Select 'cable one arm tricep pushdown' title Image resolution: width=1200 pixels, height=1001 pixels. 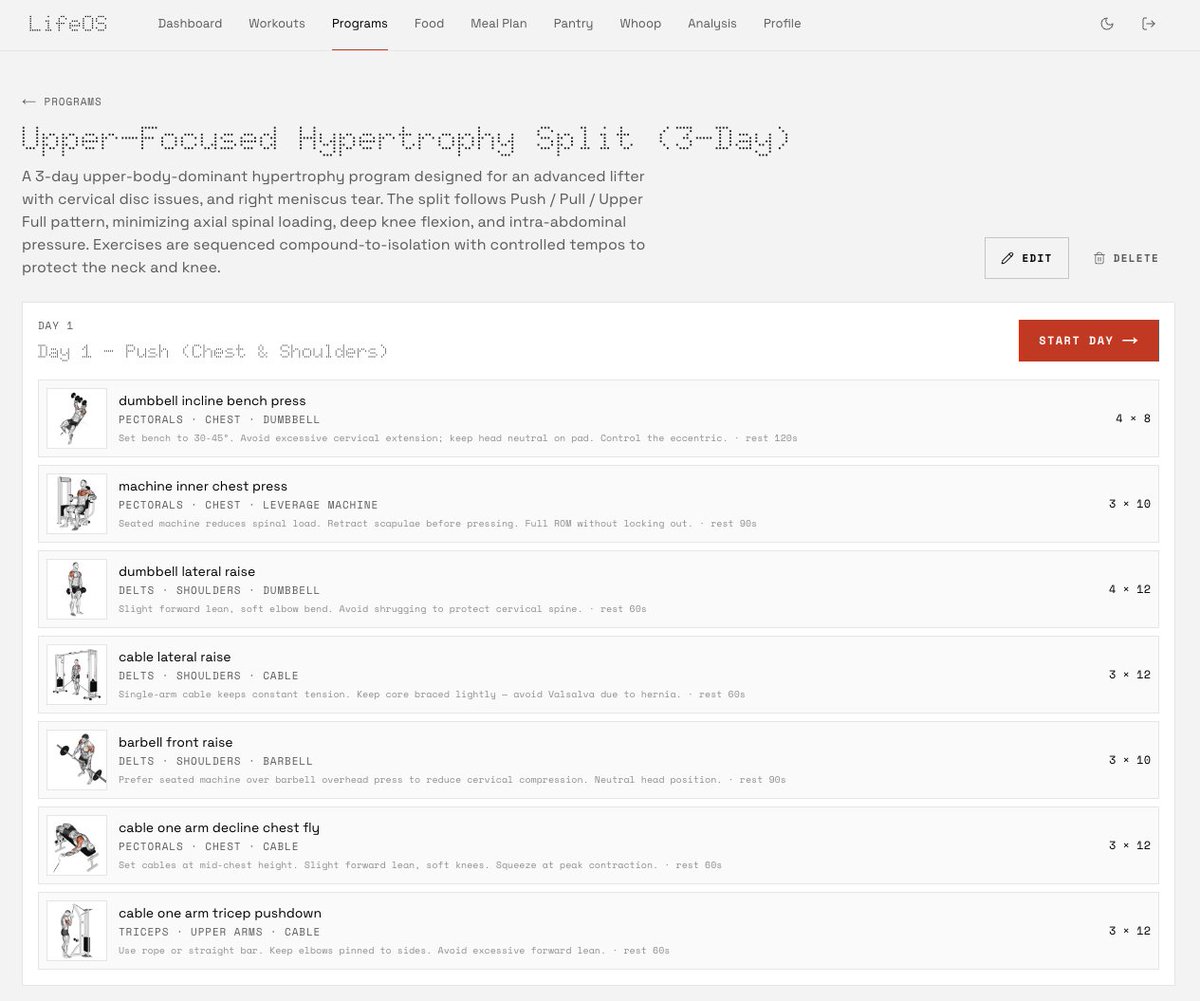(x=220, y=913)
